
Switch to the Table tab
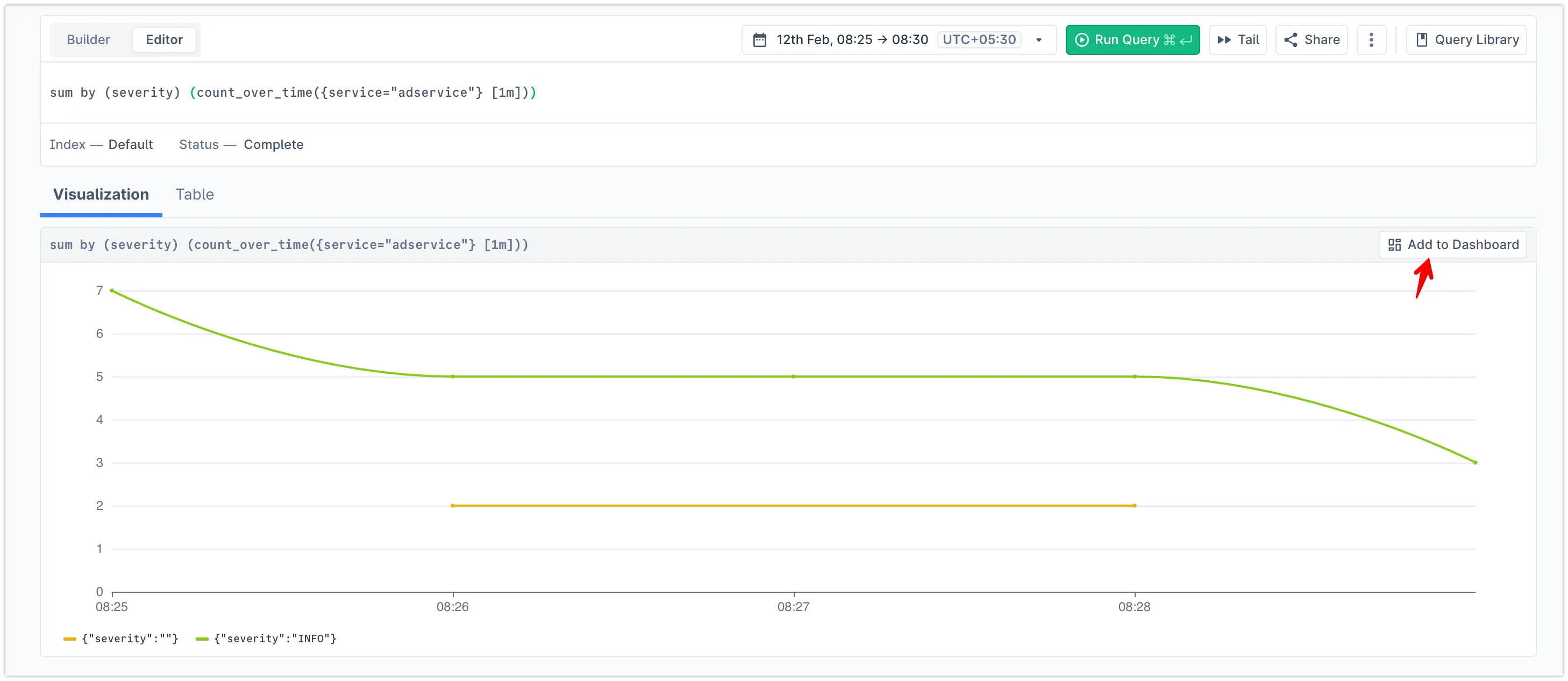tap(195, 194)
